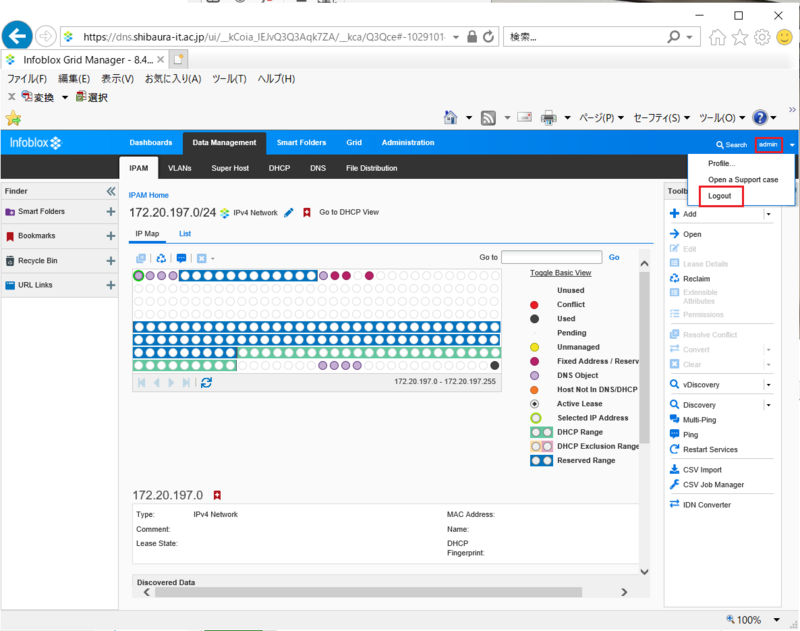Select Logout from the admin menu

pyautogui.click(x=719, y=196)
